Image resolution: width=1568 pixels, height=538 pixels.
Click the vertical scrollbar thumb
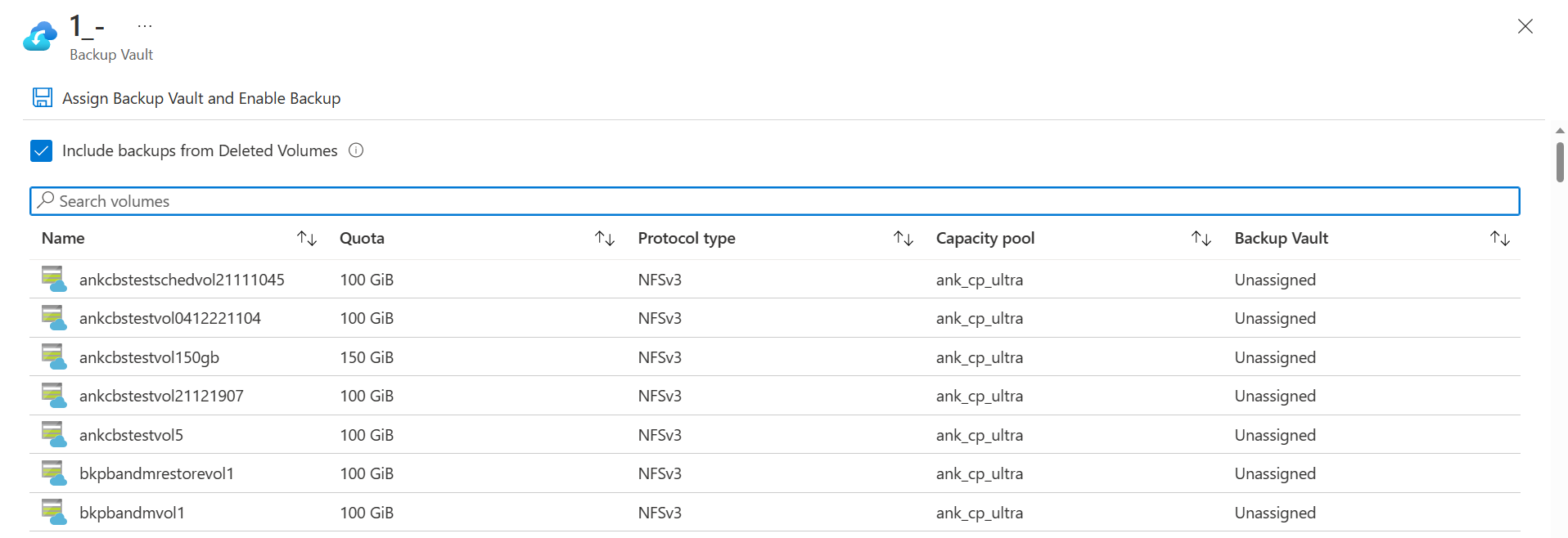1560,162
